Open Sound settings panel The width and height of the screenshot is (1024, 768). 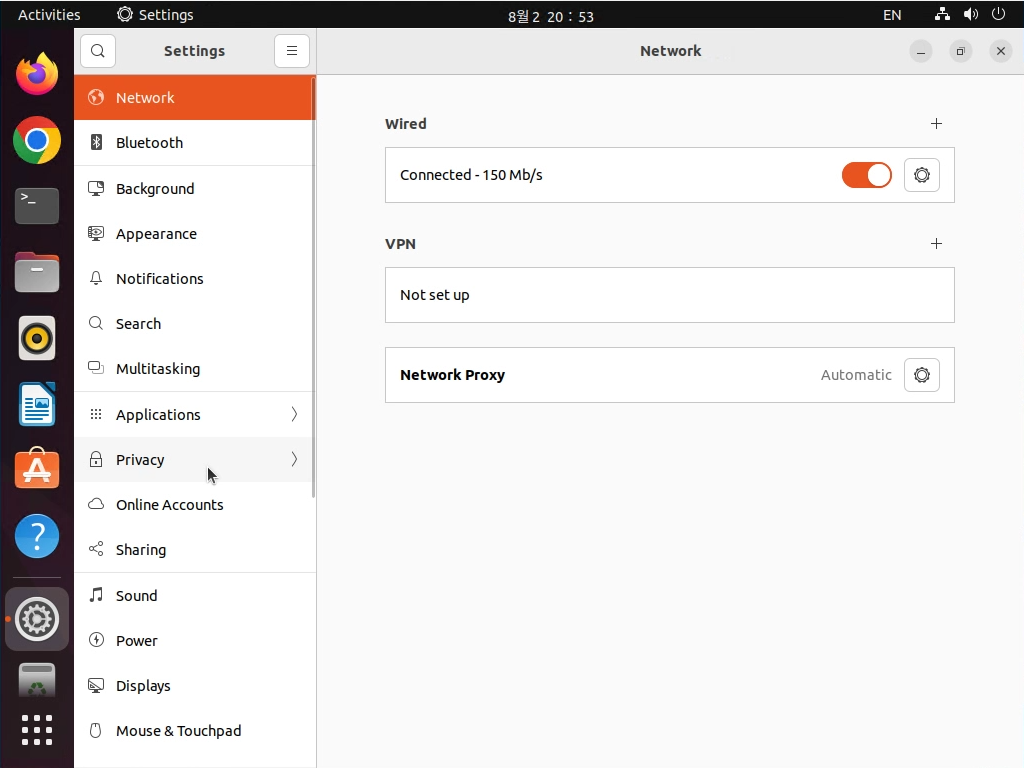click(195, 596)
